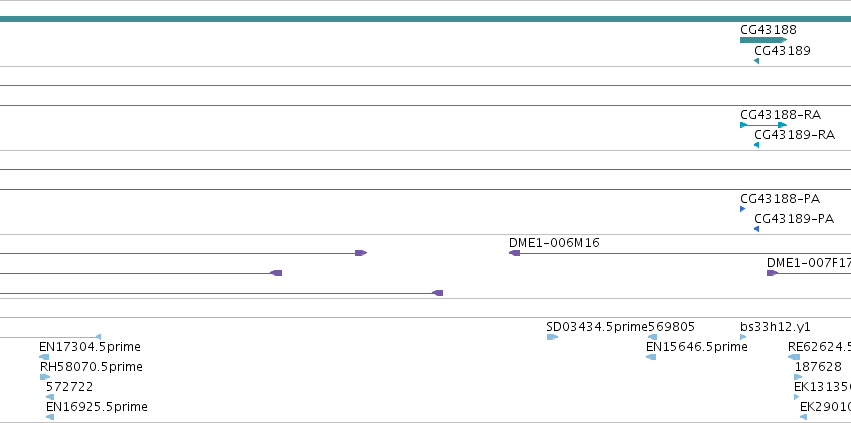The image size is (851, 423).
Task: Select the 572722 EST arrow glyph
Action: 50,397
